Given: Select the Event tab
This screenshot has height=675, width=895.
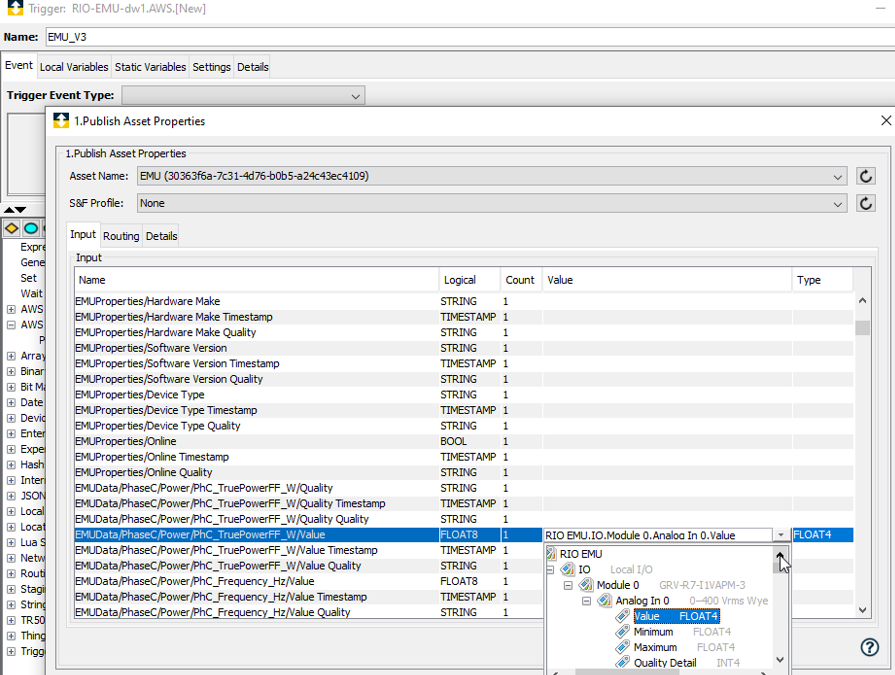Looking at the screenshot, I should [x=19, y=65].
